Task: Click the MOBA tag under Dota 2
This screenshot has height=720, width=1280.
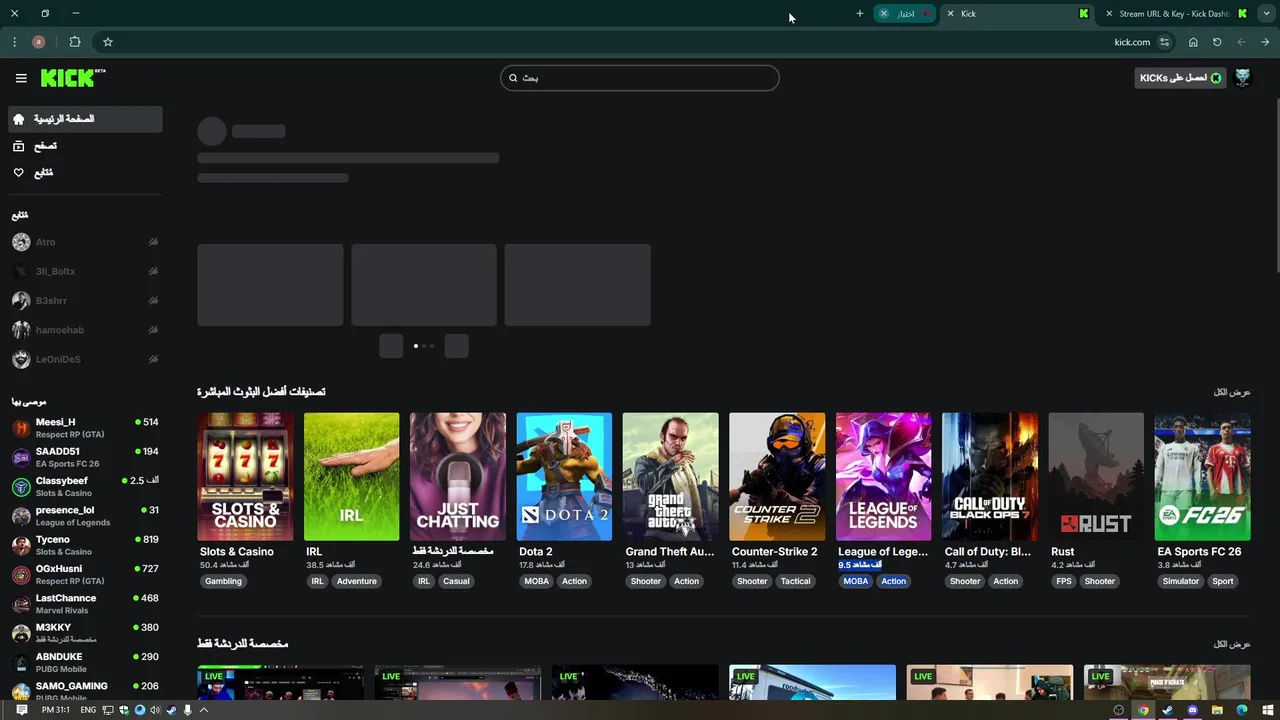Action: pyautogui.click(x=537, y=581)
